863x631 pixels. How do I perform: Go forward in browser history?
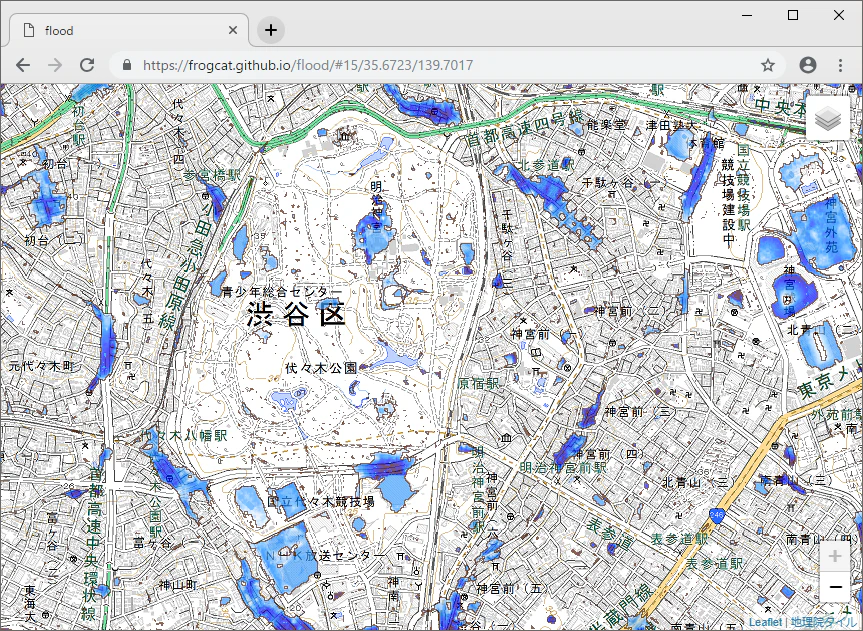tap(55, 65)
